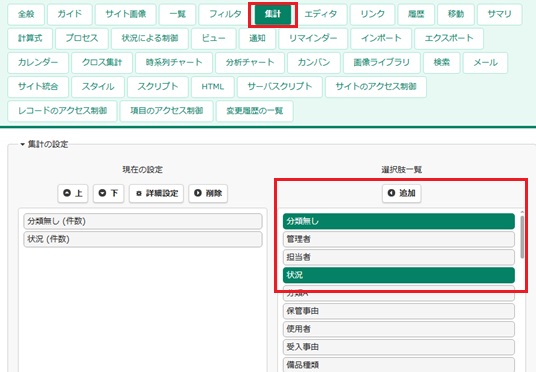Switch to the インポート tab

(x=381, y=38)
